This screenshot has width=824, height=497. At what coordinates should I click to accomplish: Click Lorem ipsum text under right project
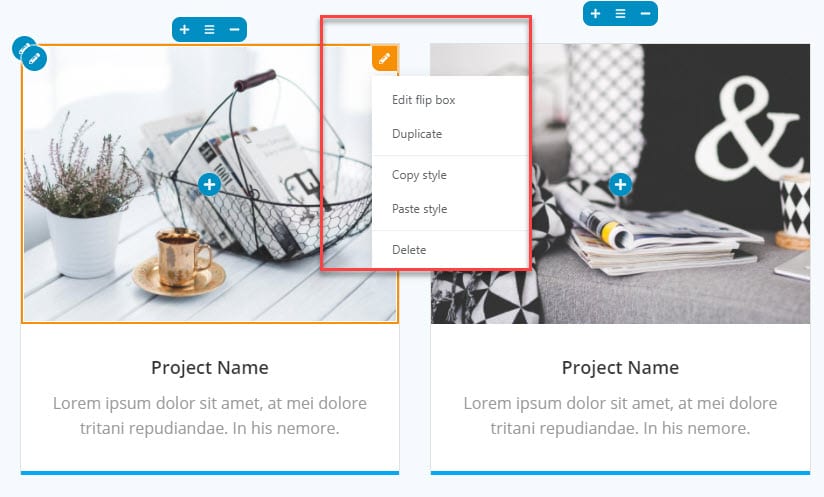point(620,416)
